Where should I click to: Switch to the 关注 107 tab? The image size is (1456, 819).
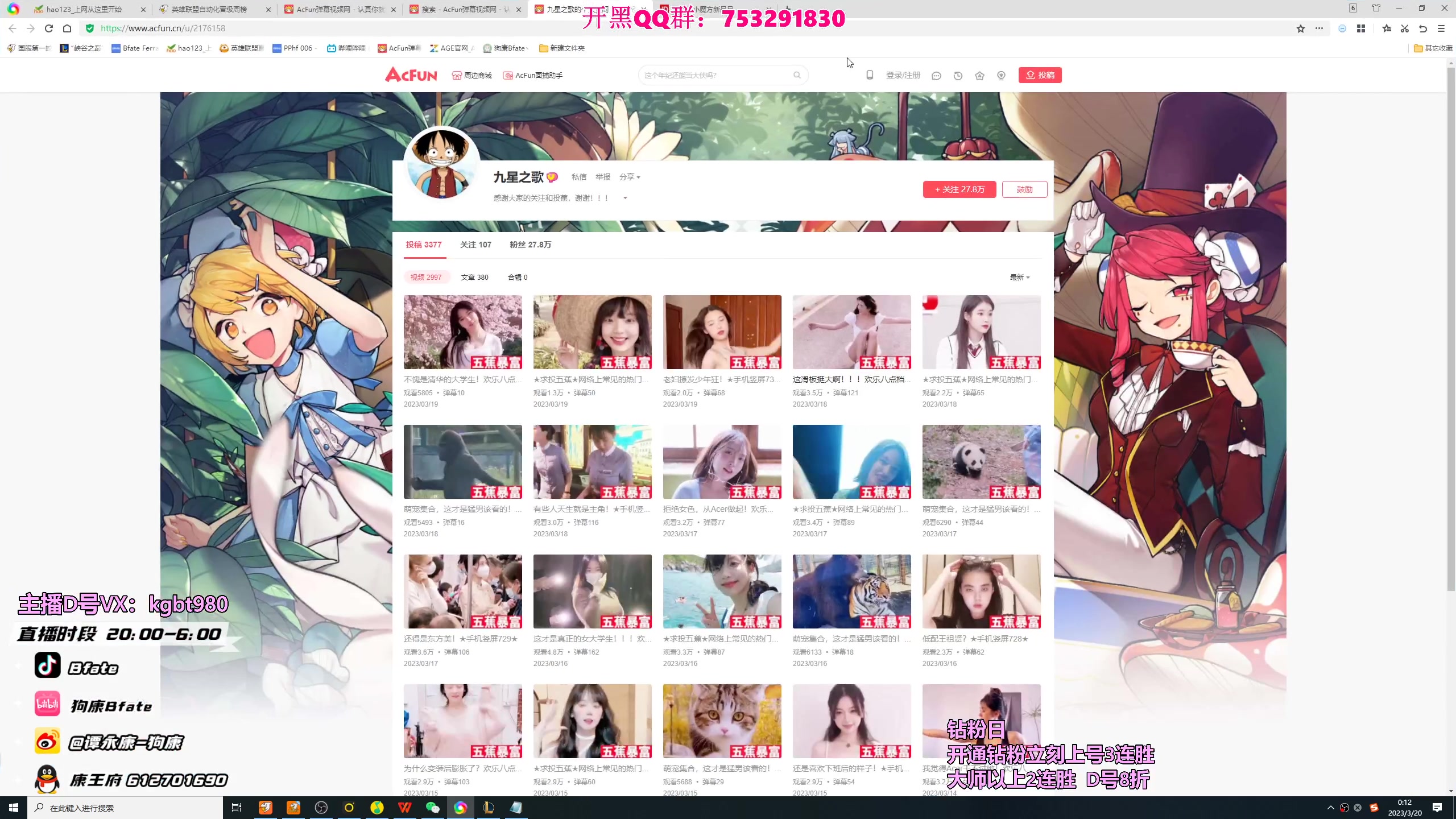475,245
